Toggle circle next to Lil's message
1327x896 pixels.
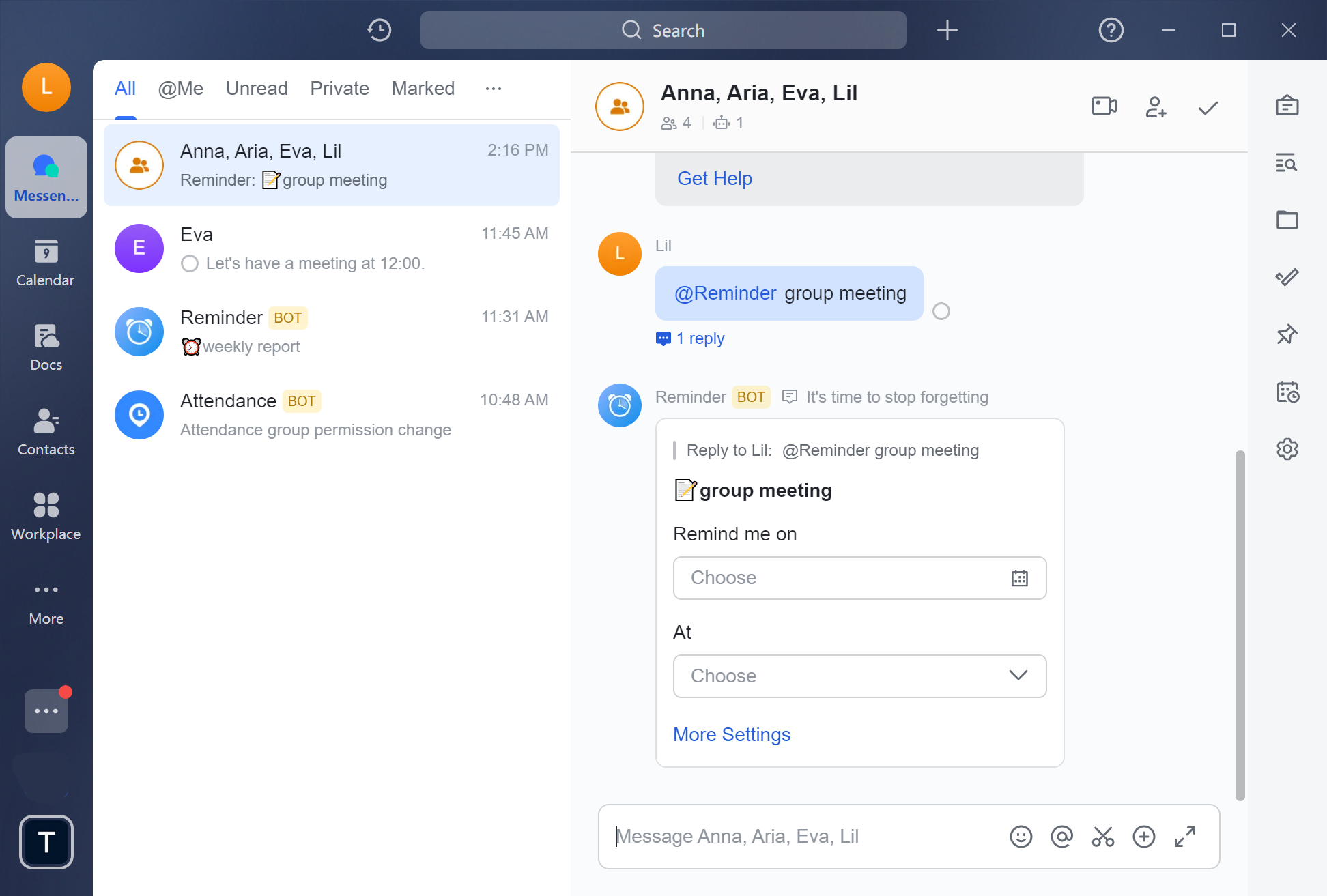[x=941, y=311]
